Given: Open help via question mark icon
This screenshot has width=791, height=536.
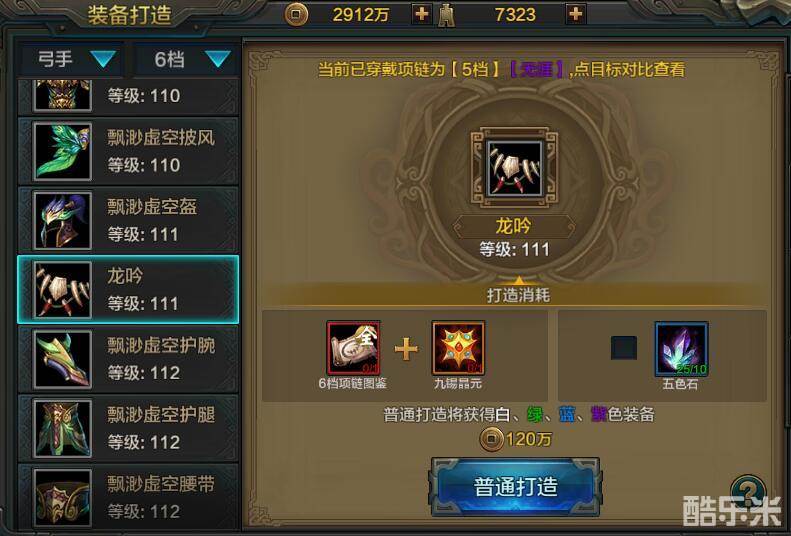Looking at the screenshot, I should point(748,491).
